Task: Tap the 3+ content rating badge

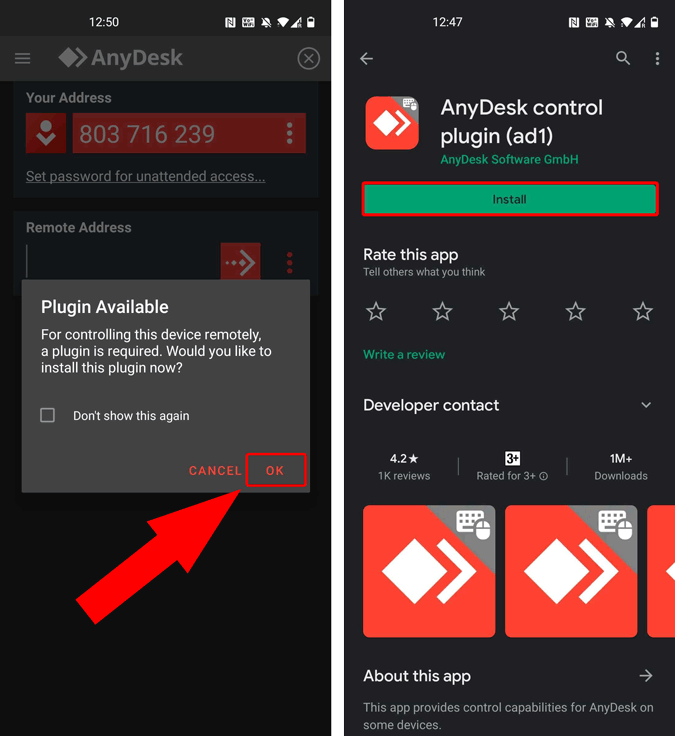Action: point(512,458)
